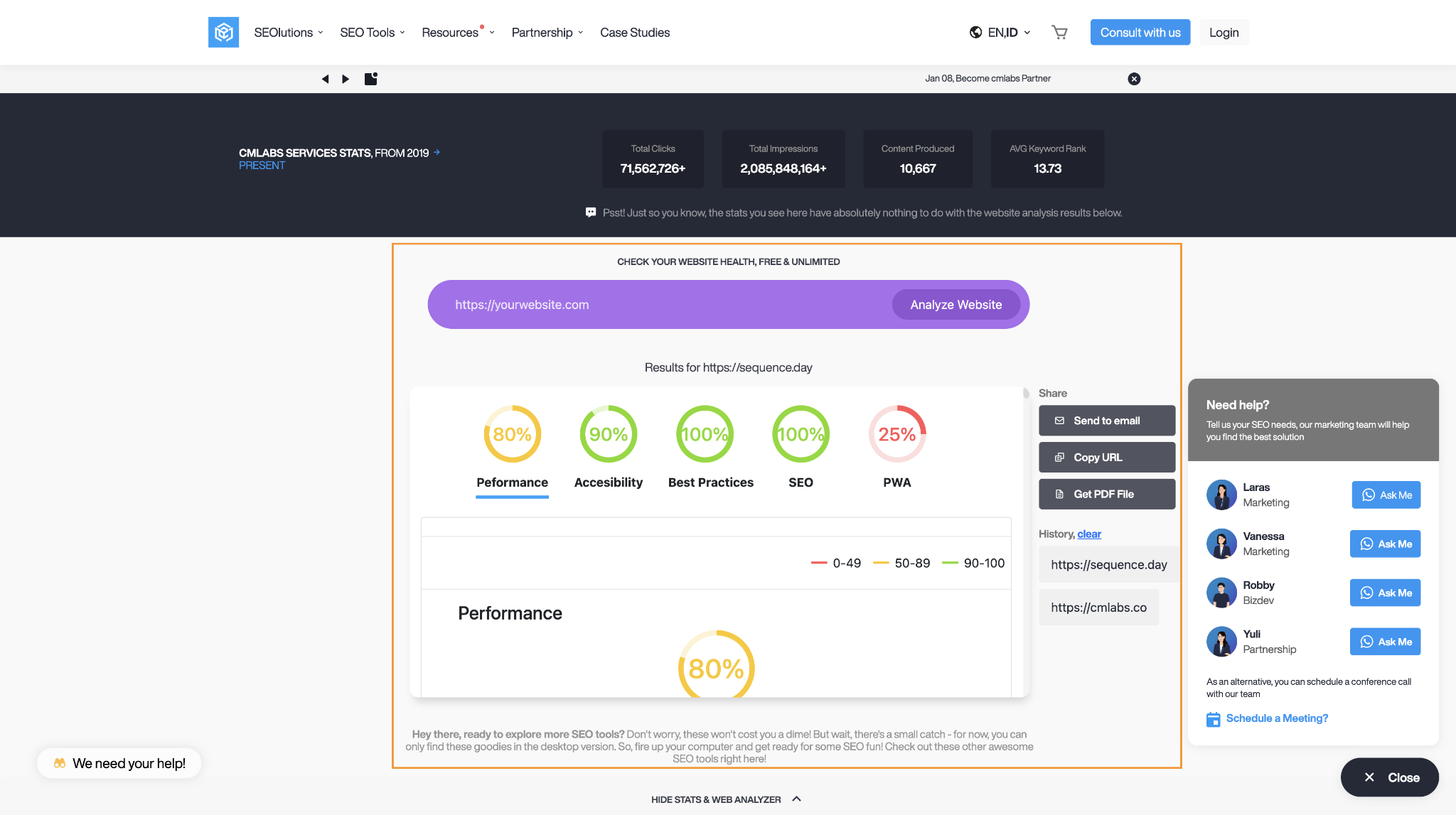Click Laras profile avatar
The height and width of the screenshot is (815, 1456).
click(1221, 495)
